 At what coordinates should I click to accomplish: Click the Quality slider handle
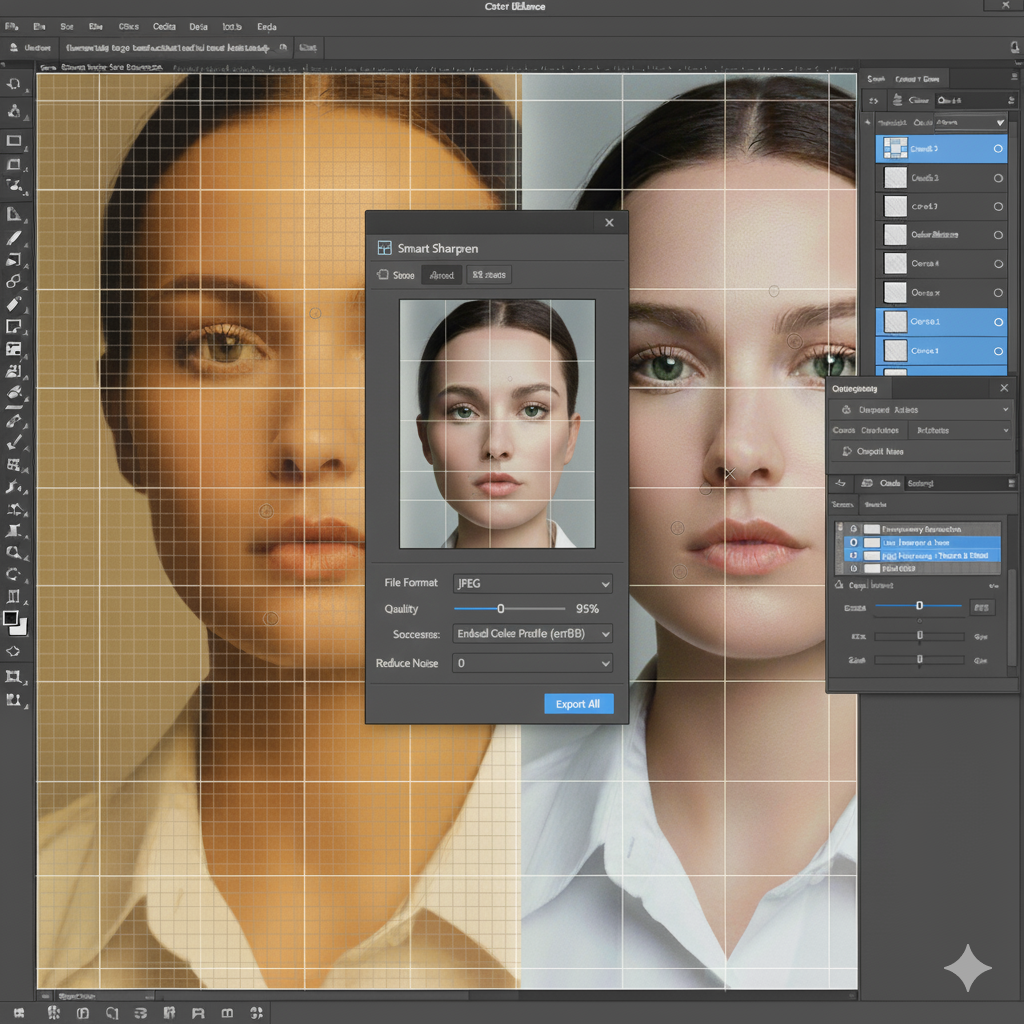click(500, 609)
